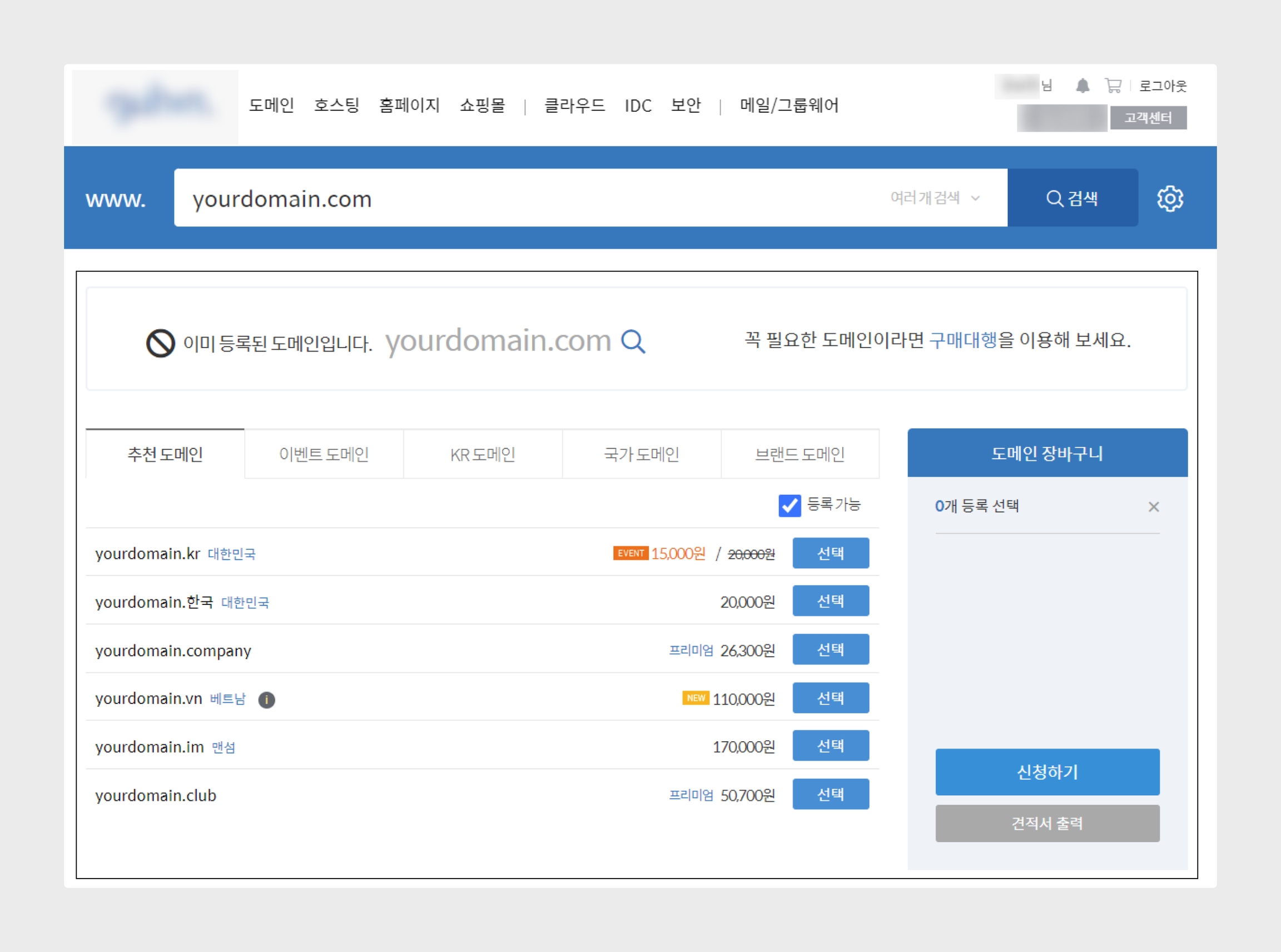Open the shopping cart icon
The width and height of the screenshot is (1281, 952).
1113,86
